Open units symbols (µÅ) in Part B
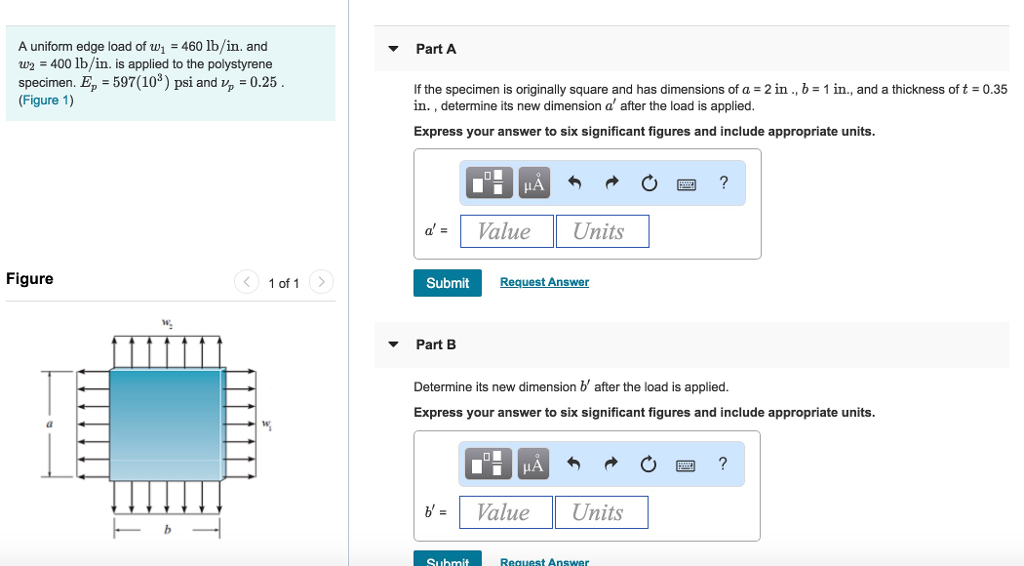1024x566 pixels. click(533, 464)
